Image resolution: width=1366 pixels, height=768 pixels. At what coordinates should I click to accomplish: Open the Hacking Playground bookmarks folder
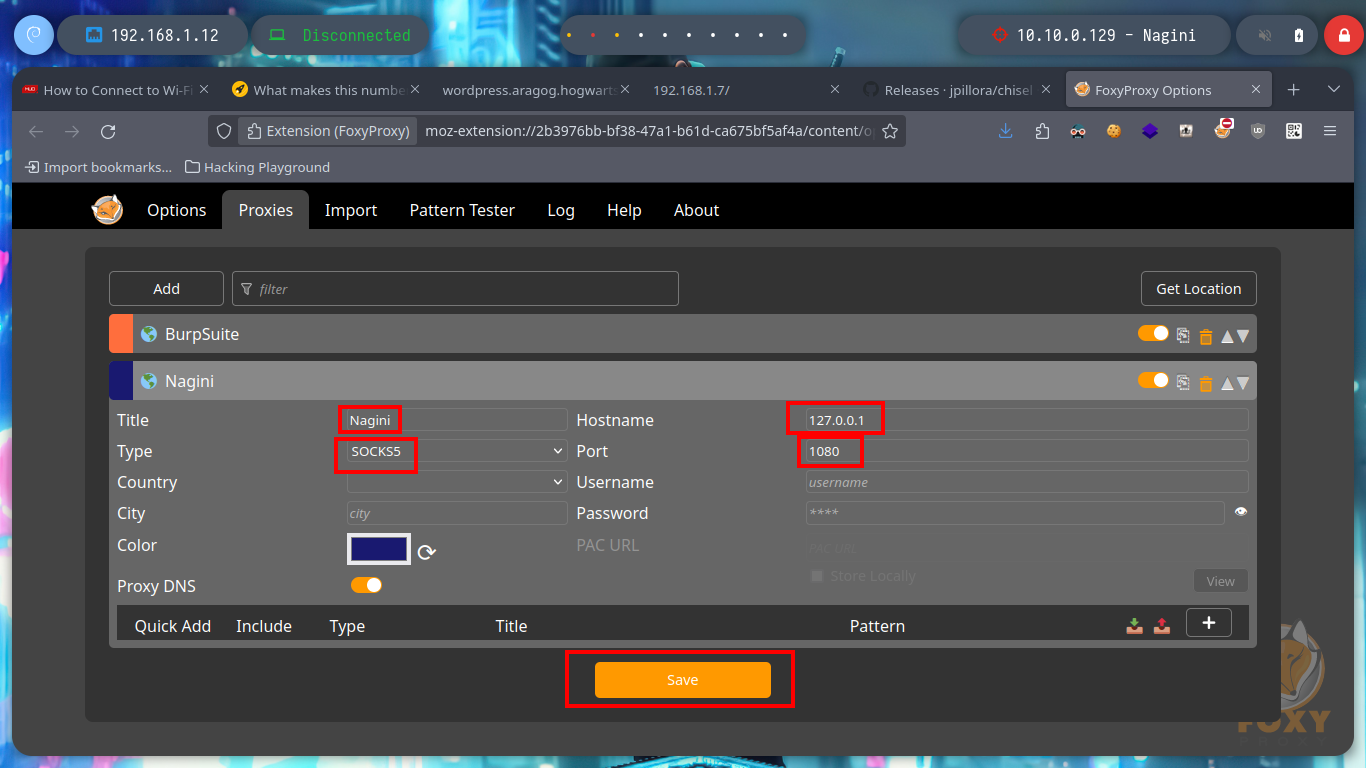(x=258, y=167)
